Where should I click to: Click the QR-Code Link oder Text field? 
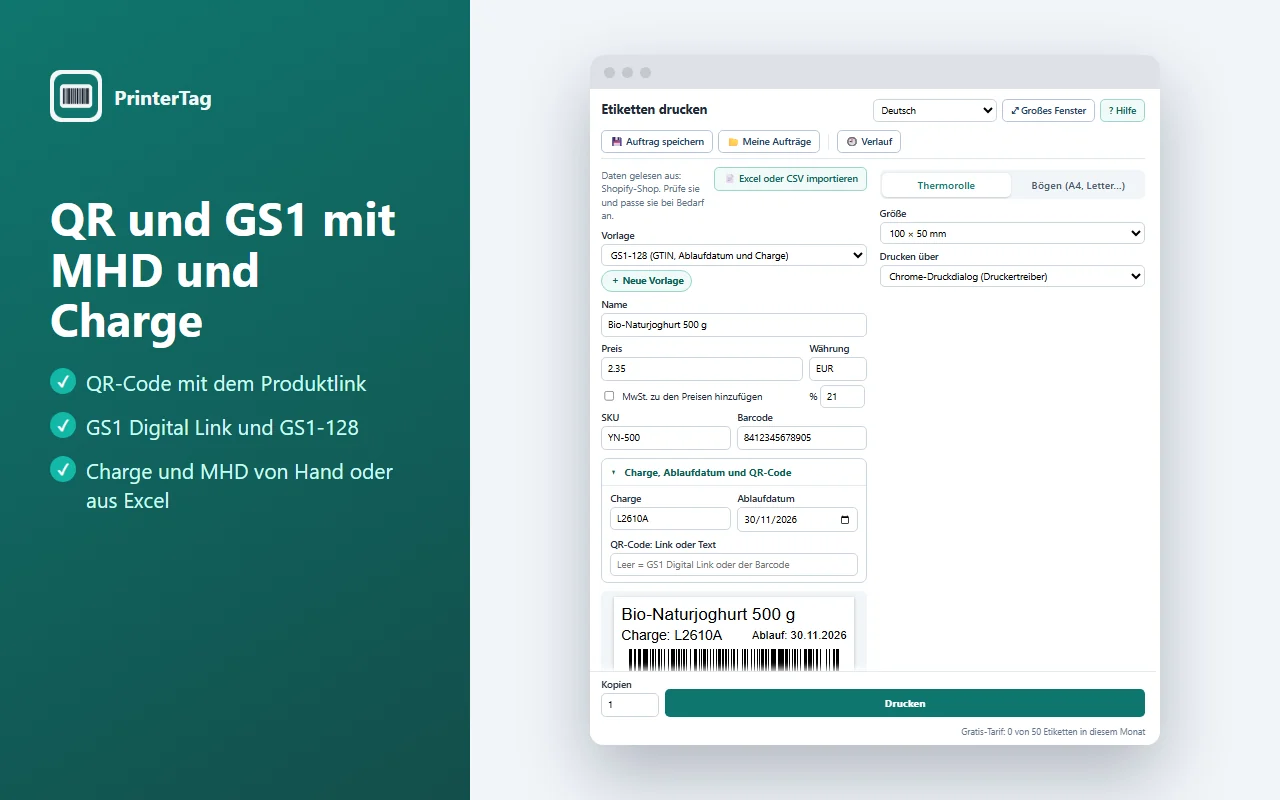pos(734,565)
